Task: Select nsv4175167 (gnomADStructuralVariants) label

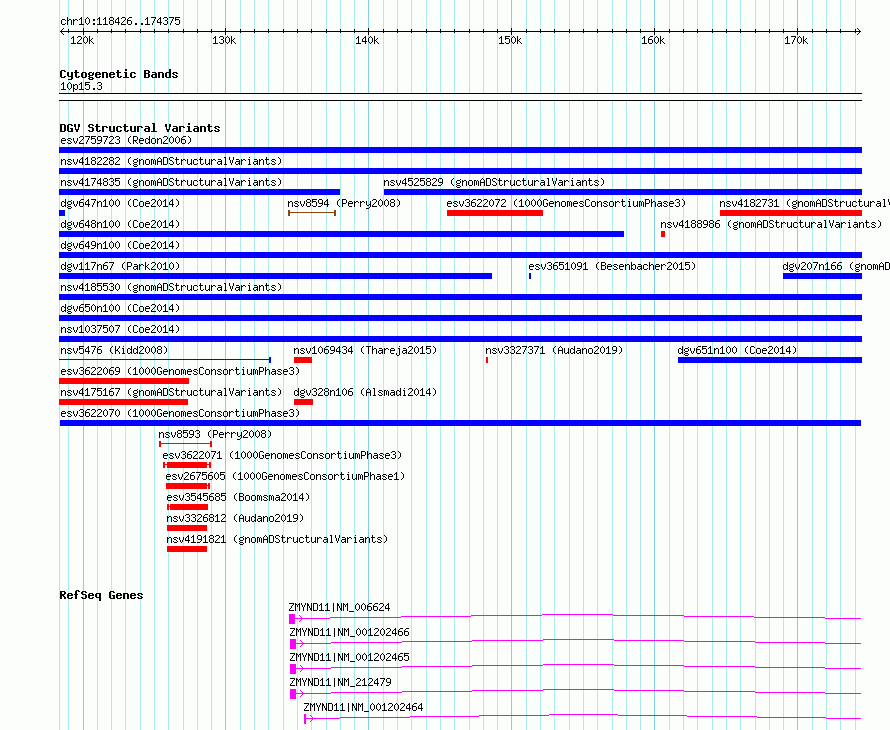Action: click(x=171, y=392)
